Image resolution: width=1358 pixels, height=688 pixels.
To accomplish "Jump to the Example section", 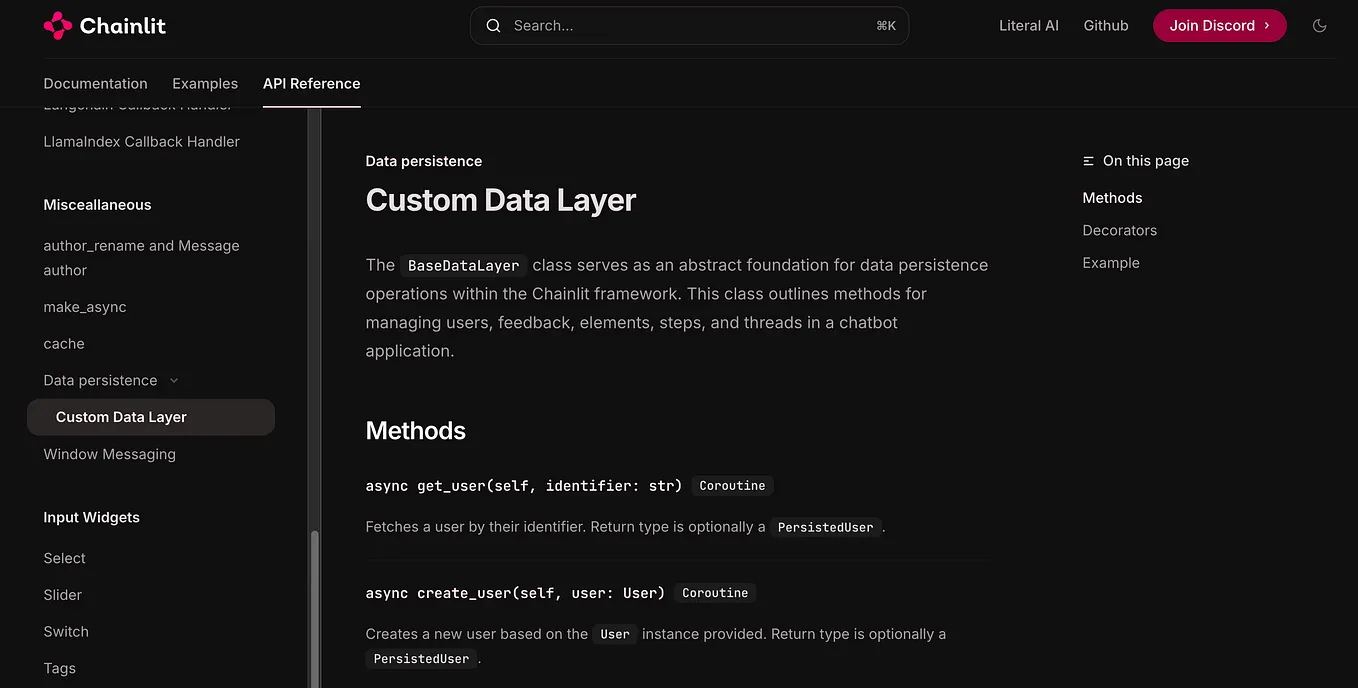I will point(1111,262).
